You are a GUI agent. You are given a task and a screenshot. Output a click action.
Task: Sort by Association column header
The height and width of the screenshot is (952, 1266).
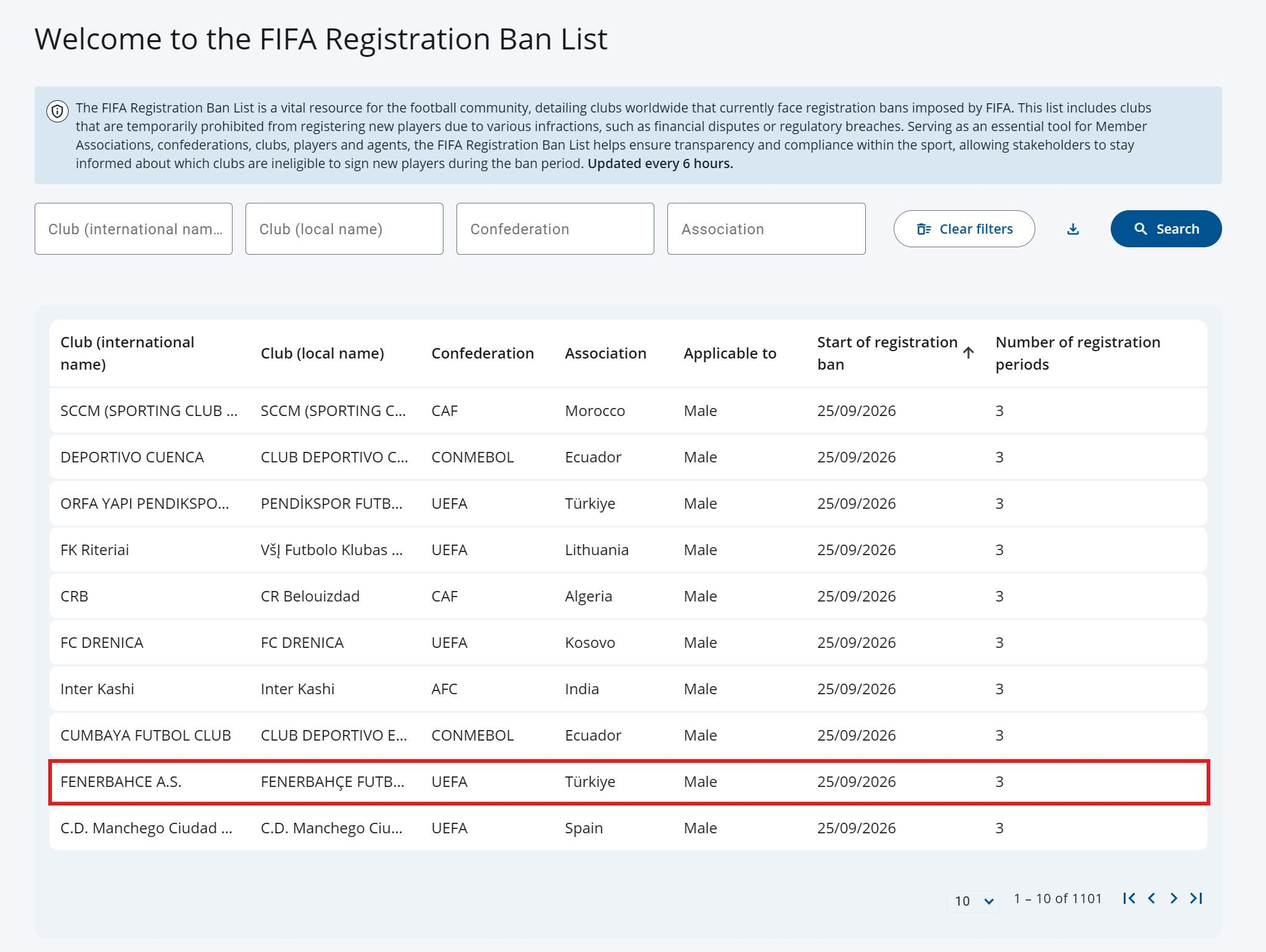click(605, 353)
